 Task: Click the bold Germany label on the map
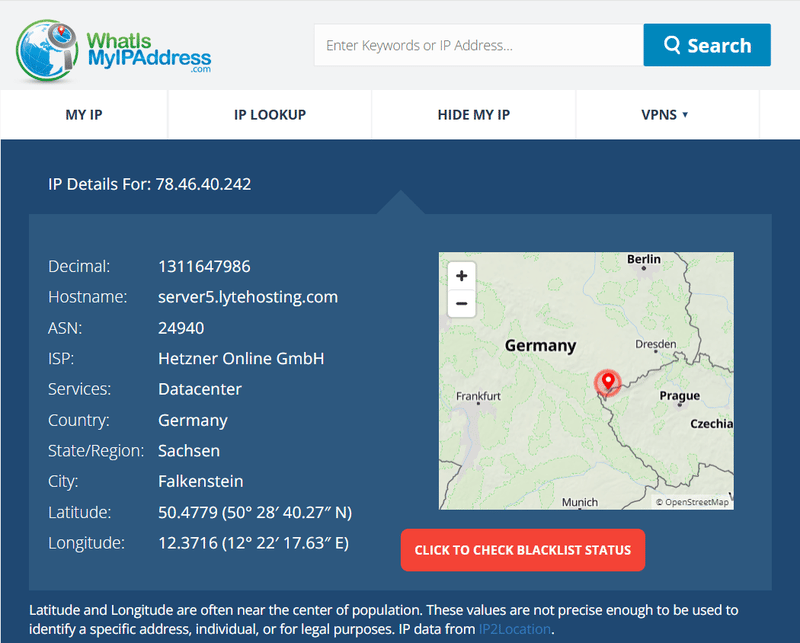(540, 345)
